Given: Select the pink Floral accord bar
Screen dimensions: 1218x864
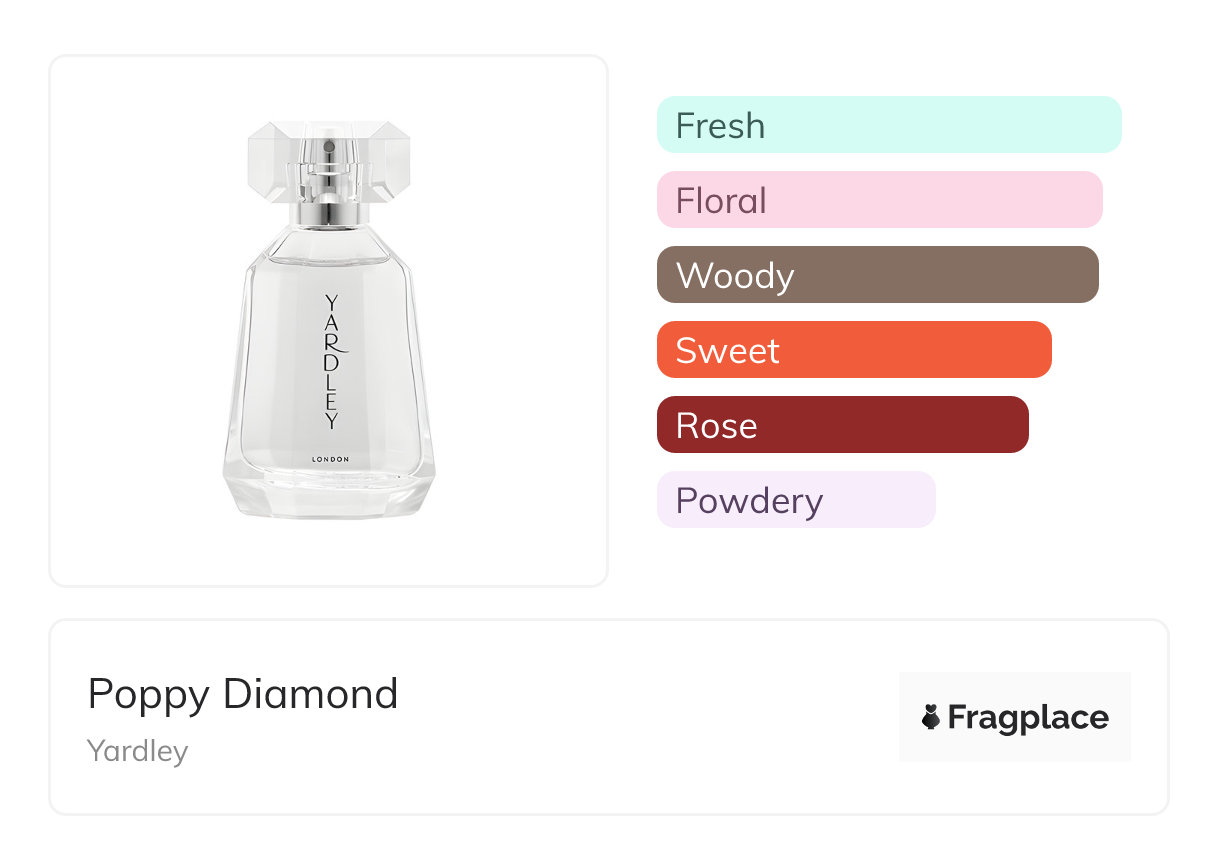Looking at the screenshot, I should 879,200.
